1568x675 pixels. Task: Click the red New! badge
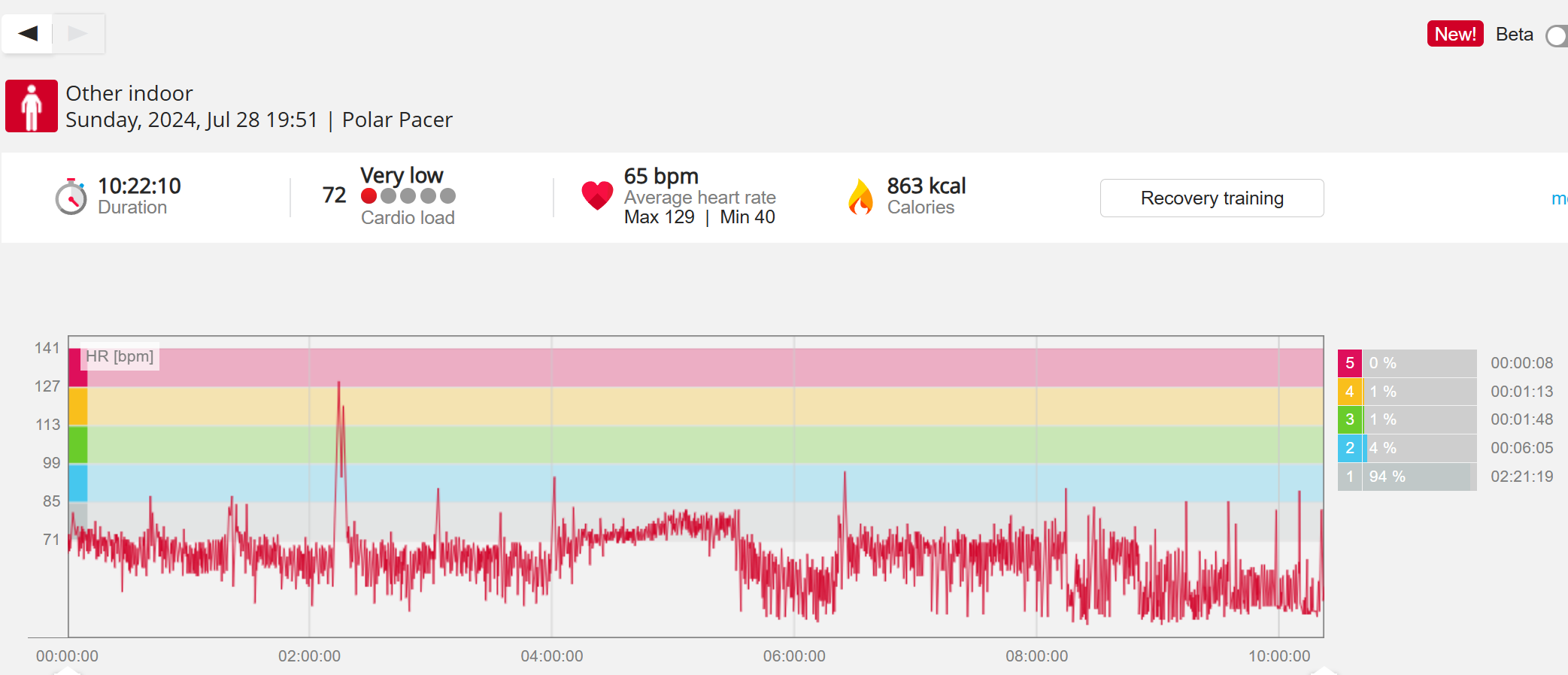(1454, 34)
